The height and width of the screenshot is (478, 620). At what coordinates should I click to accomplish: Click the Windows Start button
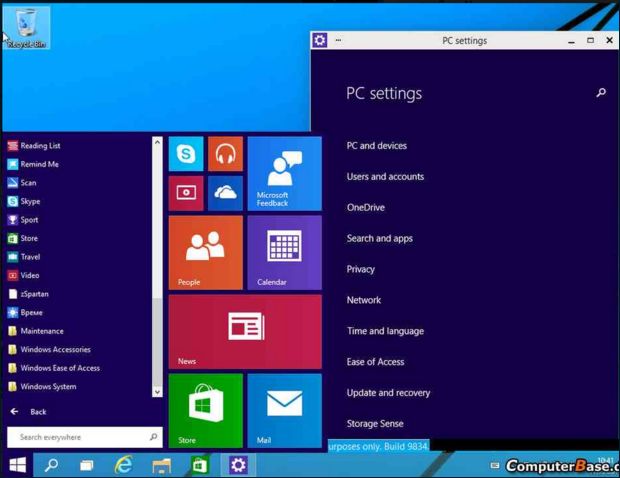tap(17, 465)
